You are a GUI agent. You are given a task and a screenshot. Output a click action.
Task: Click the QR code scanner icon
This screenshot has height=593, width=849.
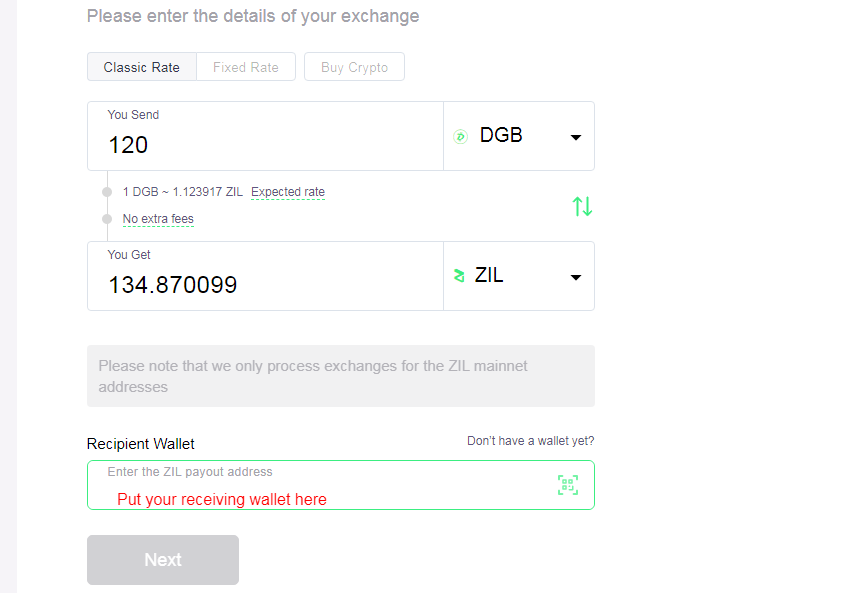(568, 485)
